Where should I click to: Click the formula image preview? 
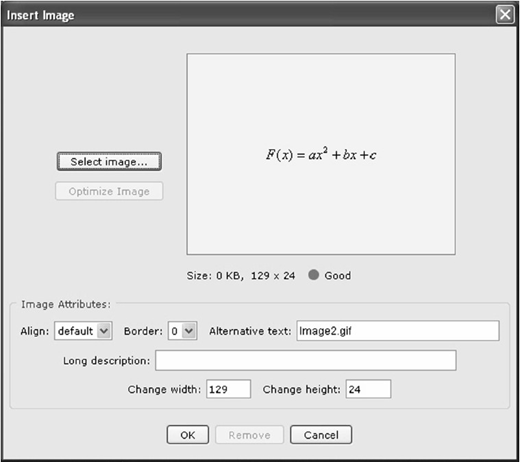(321, 154)
